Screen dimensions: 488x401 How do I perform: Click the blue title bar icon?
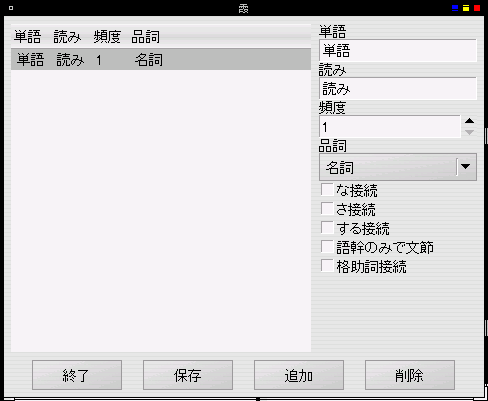[x=455, y=8]
